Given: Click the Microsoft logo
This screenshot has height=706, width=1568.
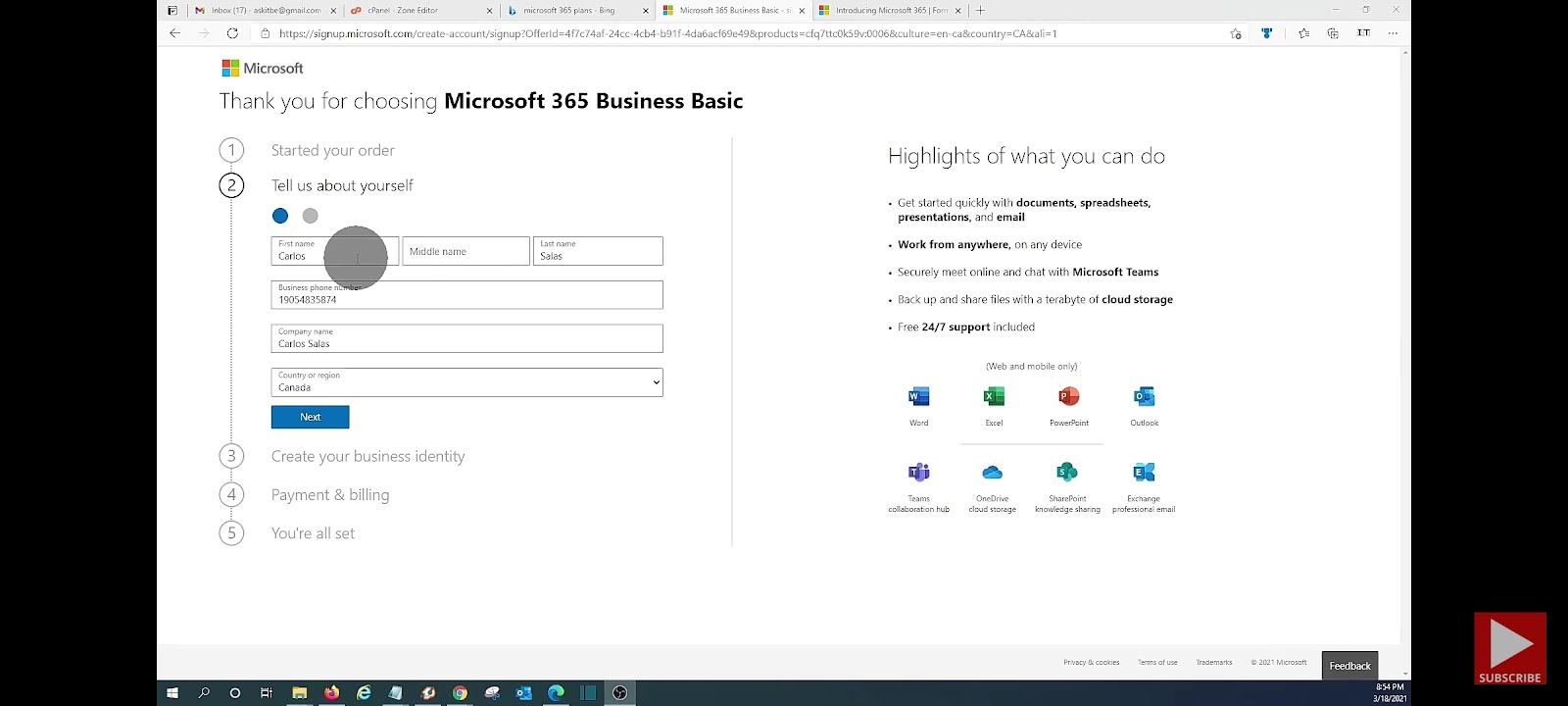Looking at the screenshot, I should [x=263, y=69].
